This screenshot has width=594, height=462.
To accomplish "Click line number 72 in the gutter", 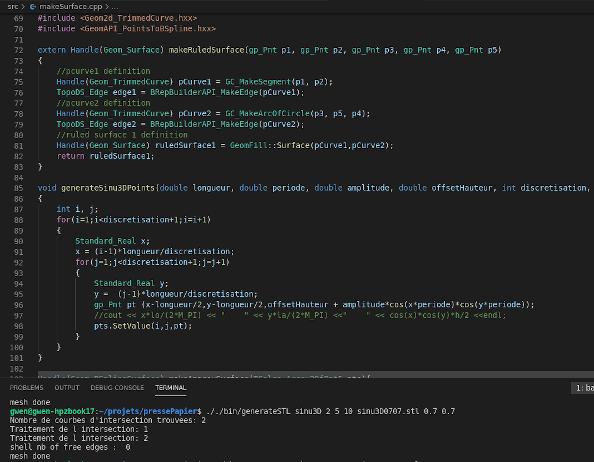I will pyautogui.click(x=19, y=50).
